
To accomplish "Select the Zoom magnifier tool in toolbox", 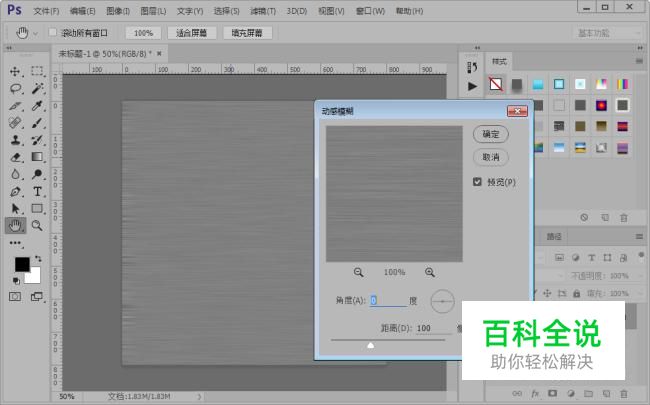I will click(37, 226).
